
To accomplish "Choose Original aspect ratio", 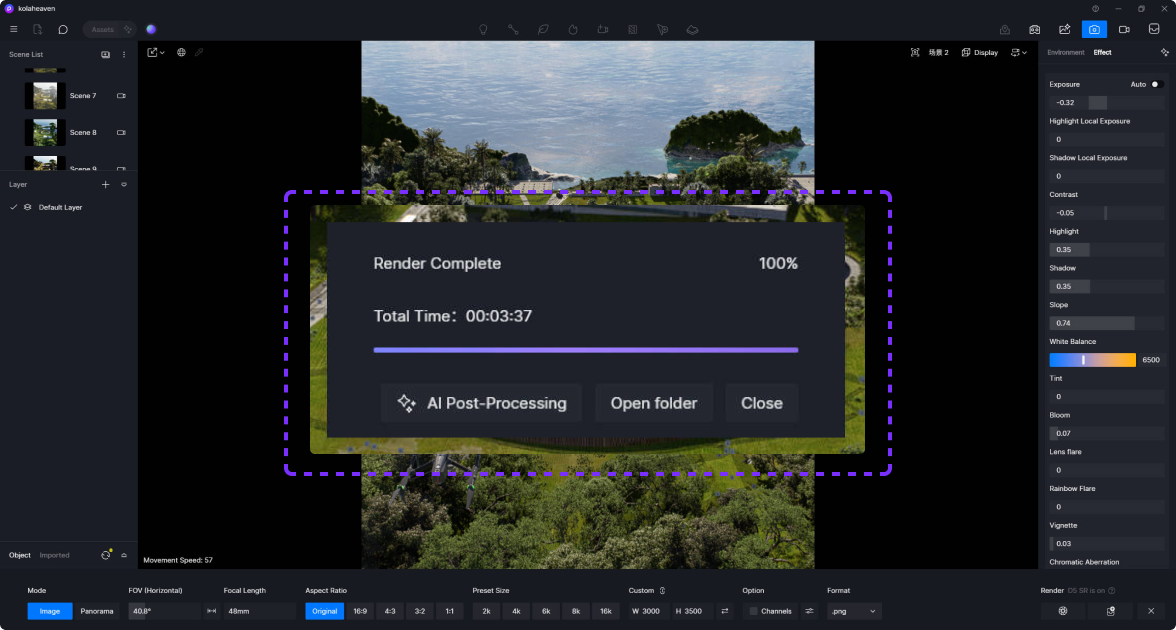I will [325, 611].
